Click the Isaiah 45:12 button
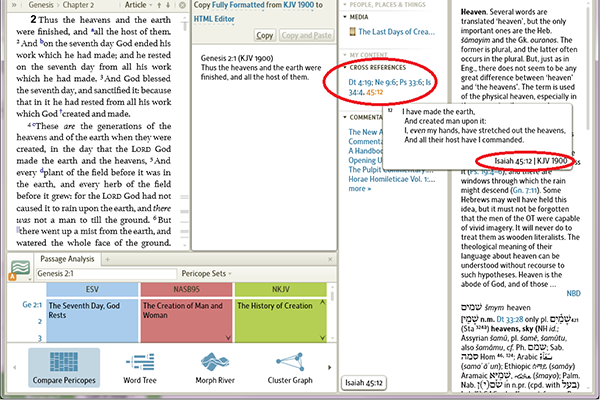The height and width of the screenshot is (400, 600). tap(364, 382)
